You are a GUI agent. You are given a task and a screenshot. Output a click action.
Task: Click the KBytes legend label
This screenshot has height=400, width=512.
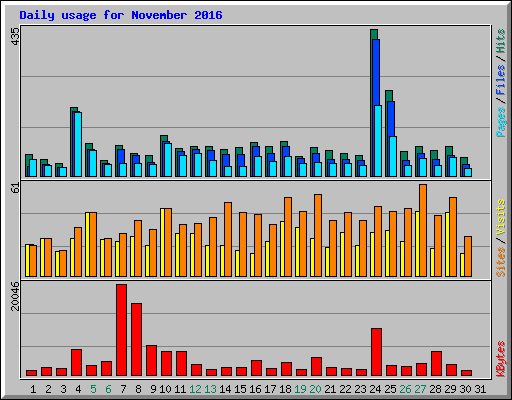tap(501, 359)
